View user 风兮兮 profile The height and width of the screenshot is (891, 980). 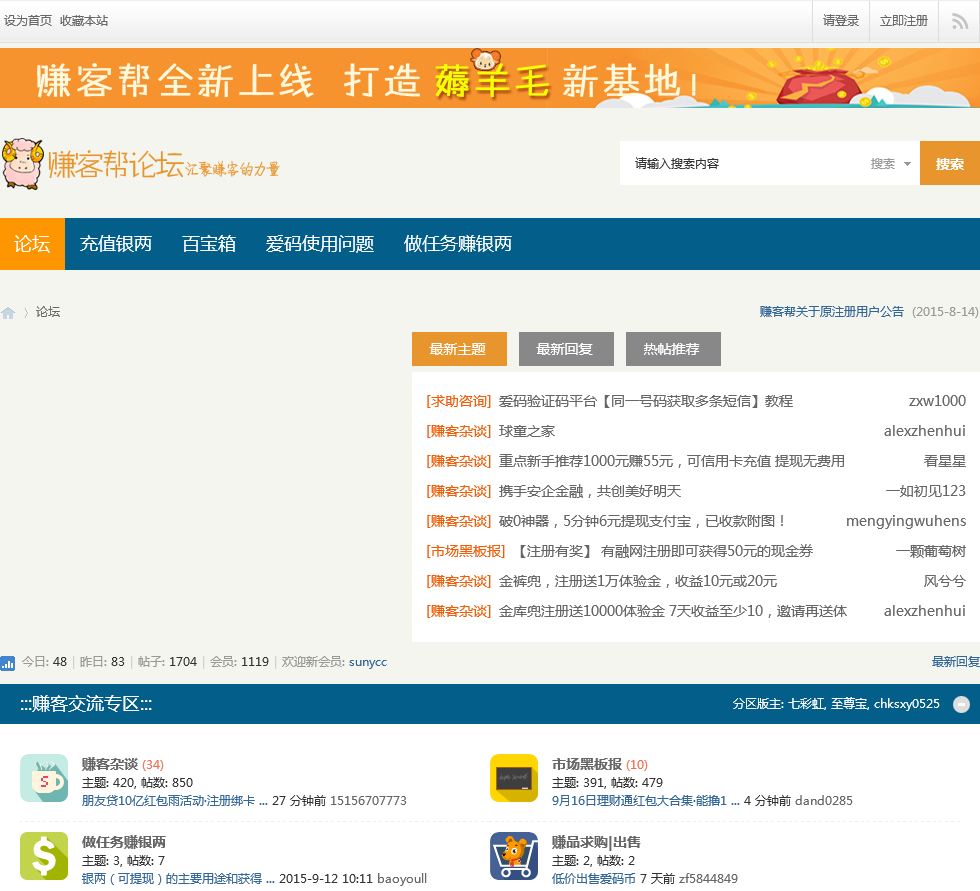[x=944, y=581]
